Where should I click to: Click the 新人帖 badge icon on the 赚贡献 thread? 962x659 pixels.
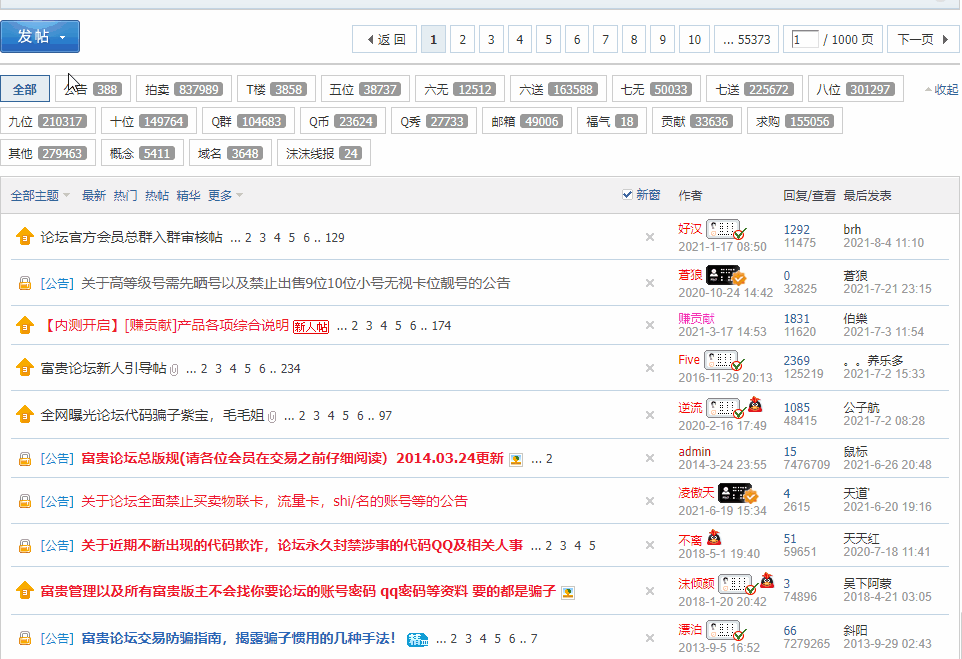[x=310, y=326]
